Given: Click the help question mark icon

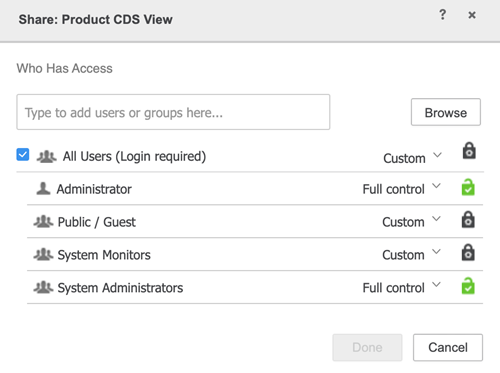Looking at the screenshot, I should (x=442, y=15).
